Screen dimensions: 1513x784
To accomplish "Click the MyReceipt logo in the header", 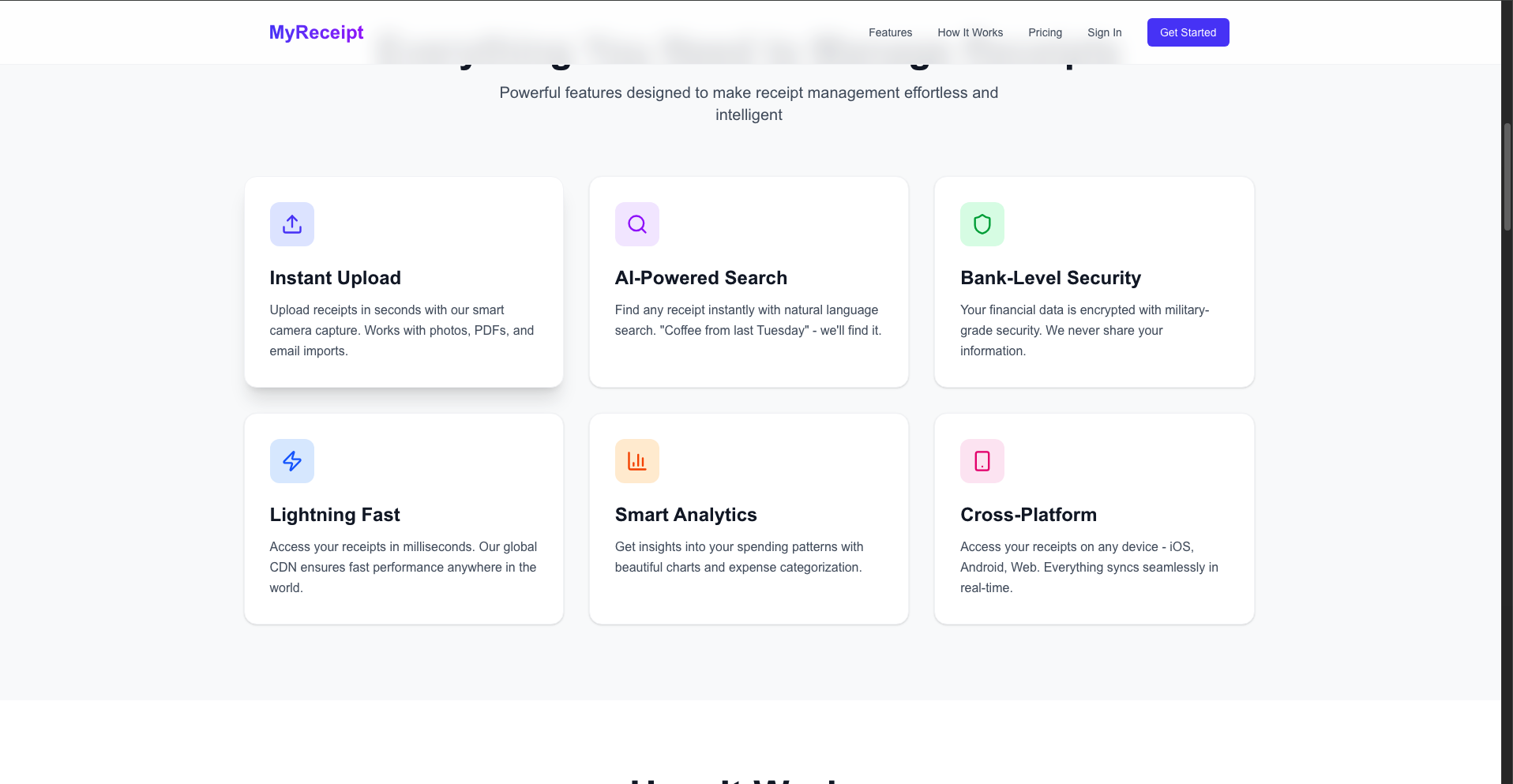I will click(x=315, y=32).
